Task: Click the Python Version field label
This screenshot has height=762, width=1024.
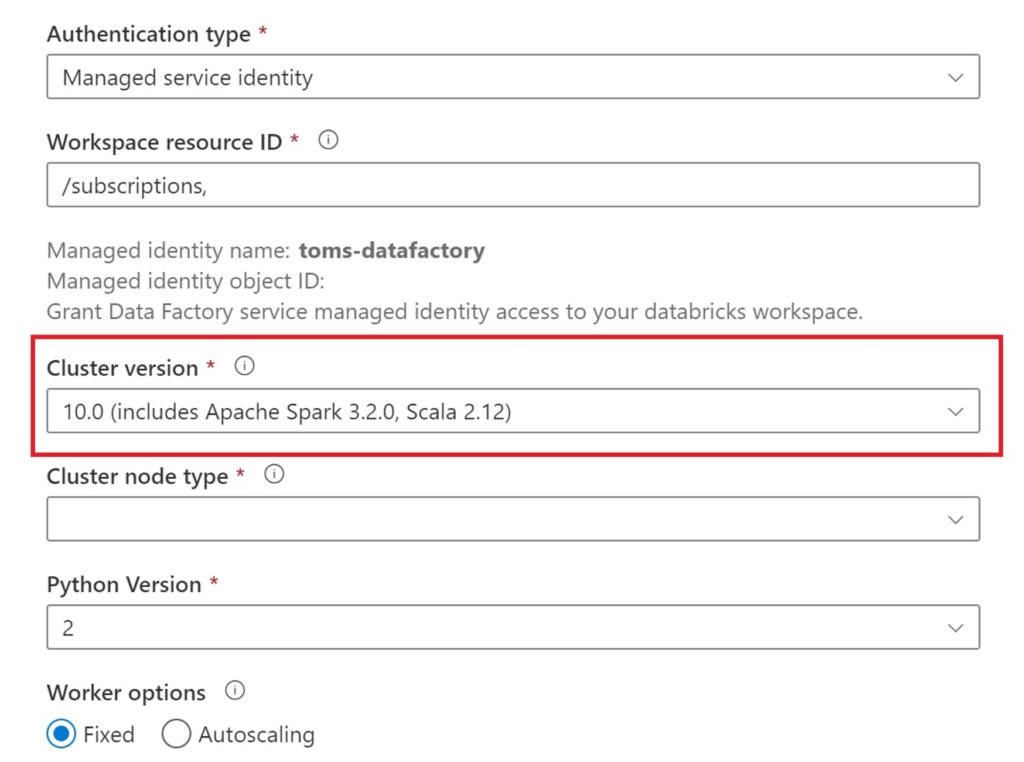Action: 124,584
